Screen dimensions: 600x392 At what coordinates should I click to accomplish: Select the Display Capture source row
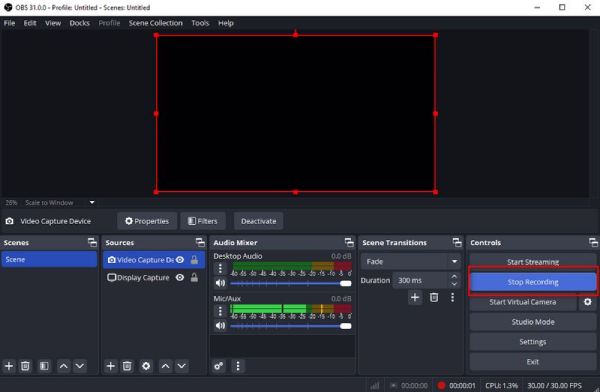point(154,278)
